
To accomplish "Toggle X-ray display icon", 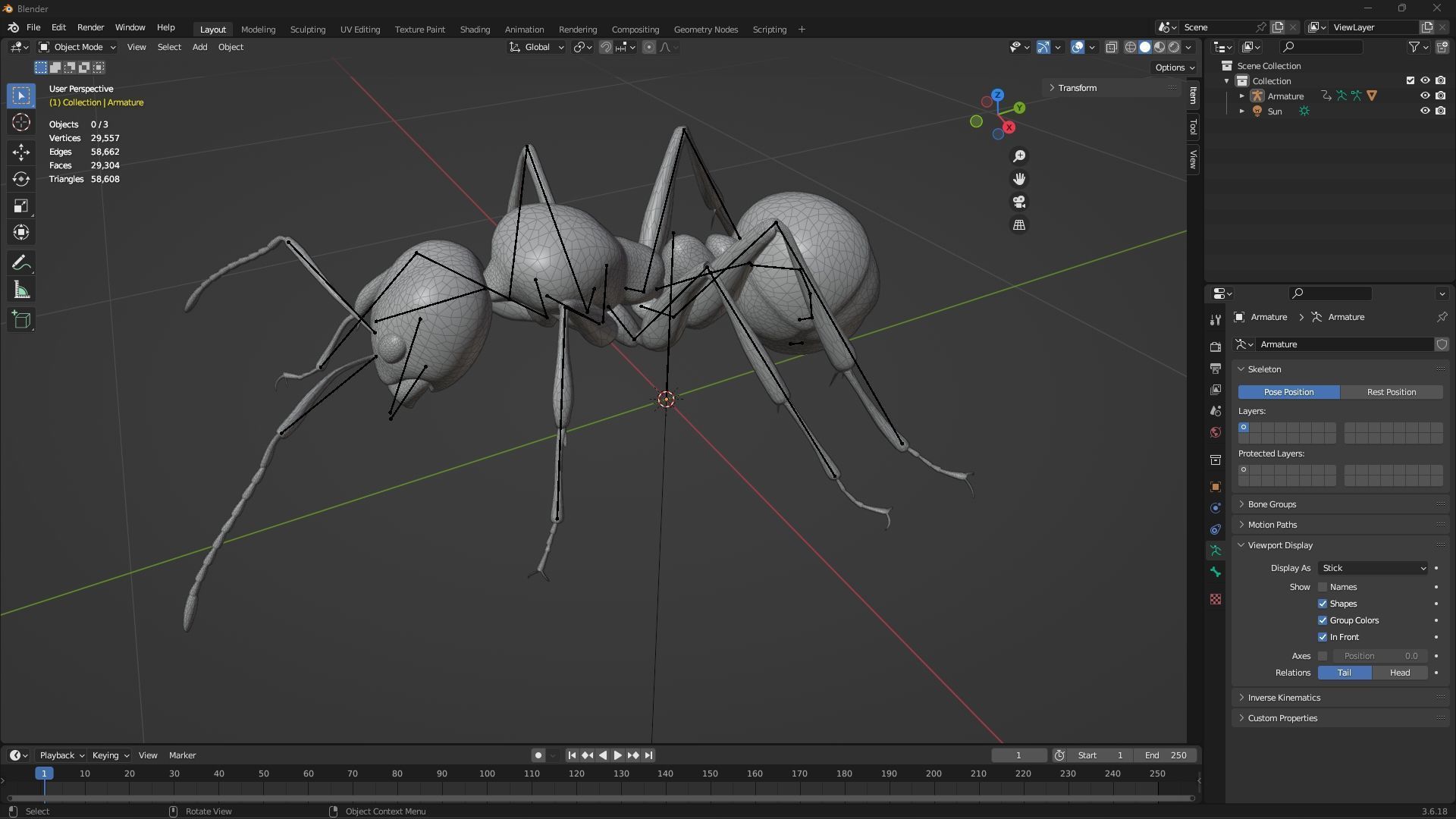I will (1111, 47).
